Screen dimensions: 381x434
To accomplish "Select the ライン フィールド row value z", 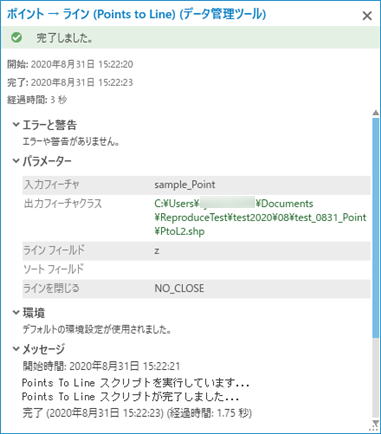I will point(157,250).
